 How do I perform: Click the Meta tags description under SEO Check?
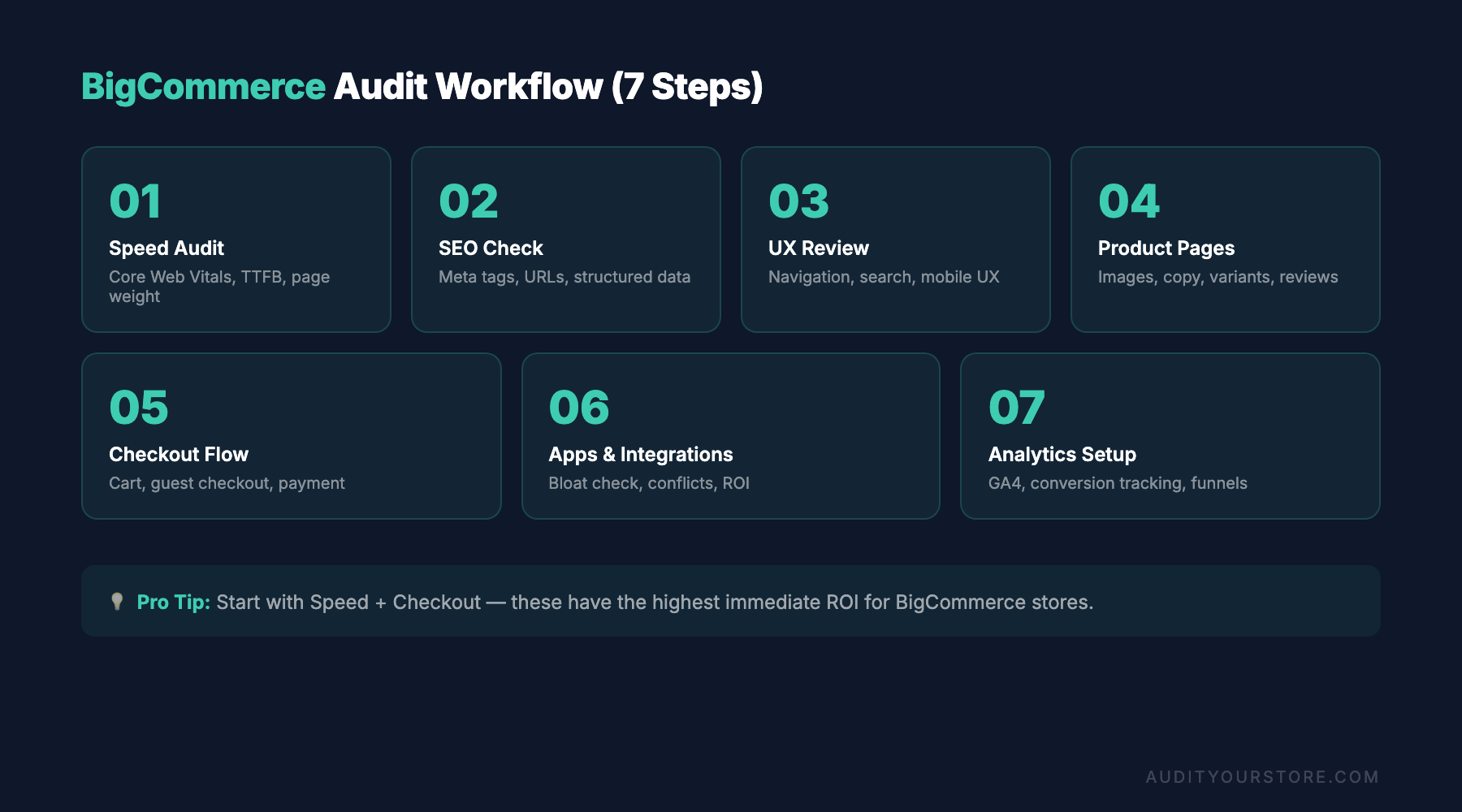pos(564,277)
